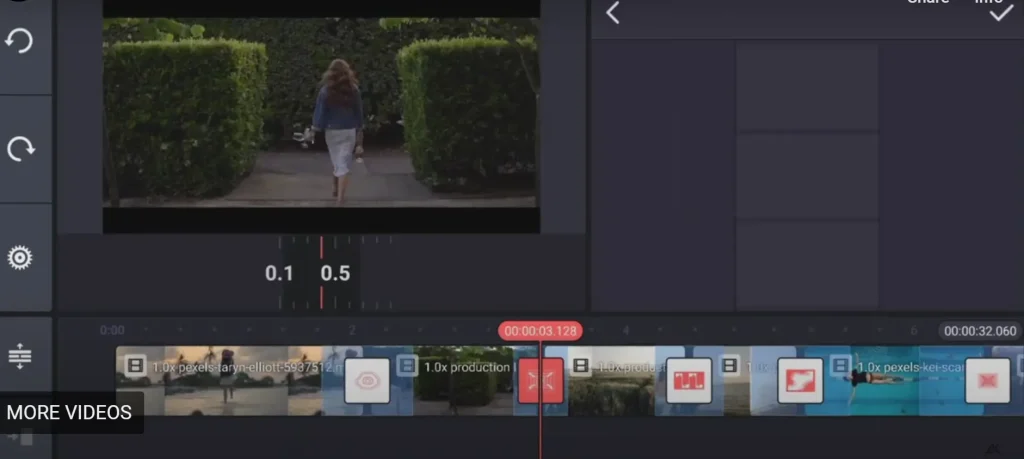
Task: Click the total duration 00:00:32.060 label
Action: click(x=979, y=331)
